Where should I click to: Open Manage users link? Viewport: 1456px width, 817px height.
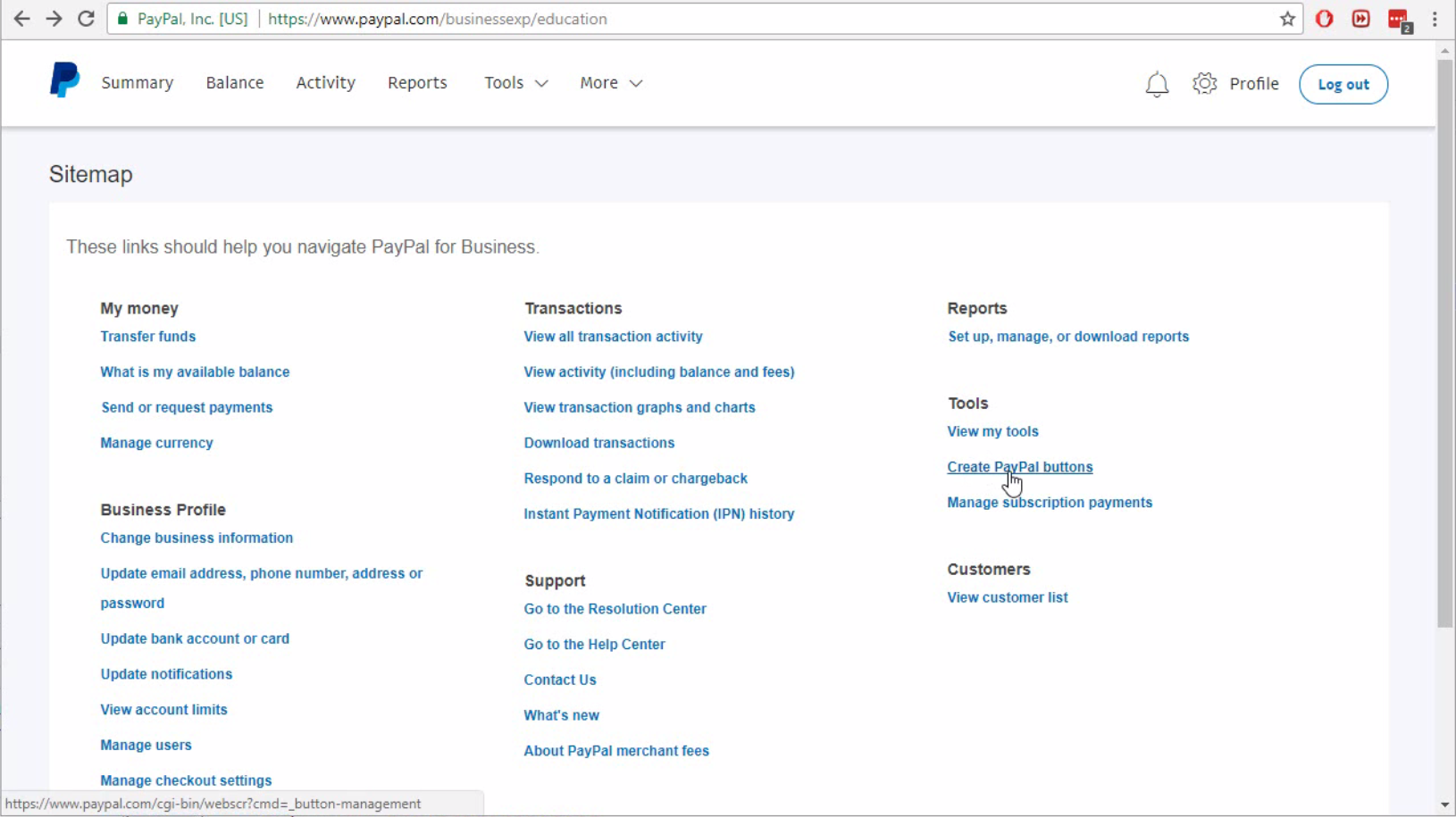tap(146, 746)
